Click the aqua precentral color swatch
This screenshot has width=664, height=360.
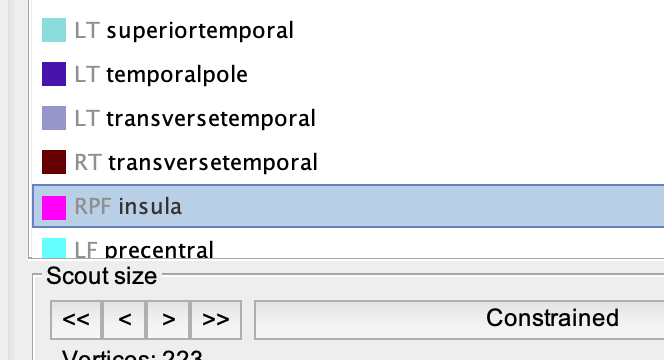tap(54, 248)
